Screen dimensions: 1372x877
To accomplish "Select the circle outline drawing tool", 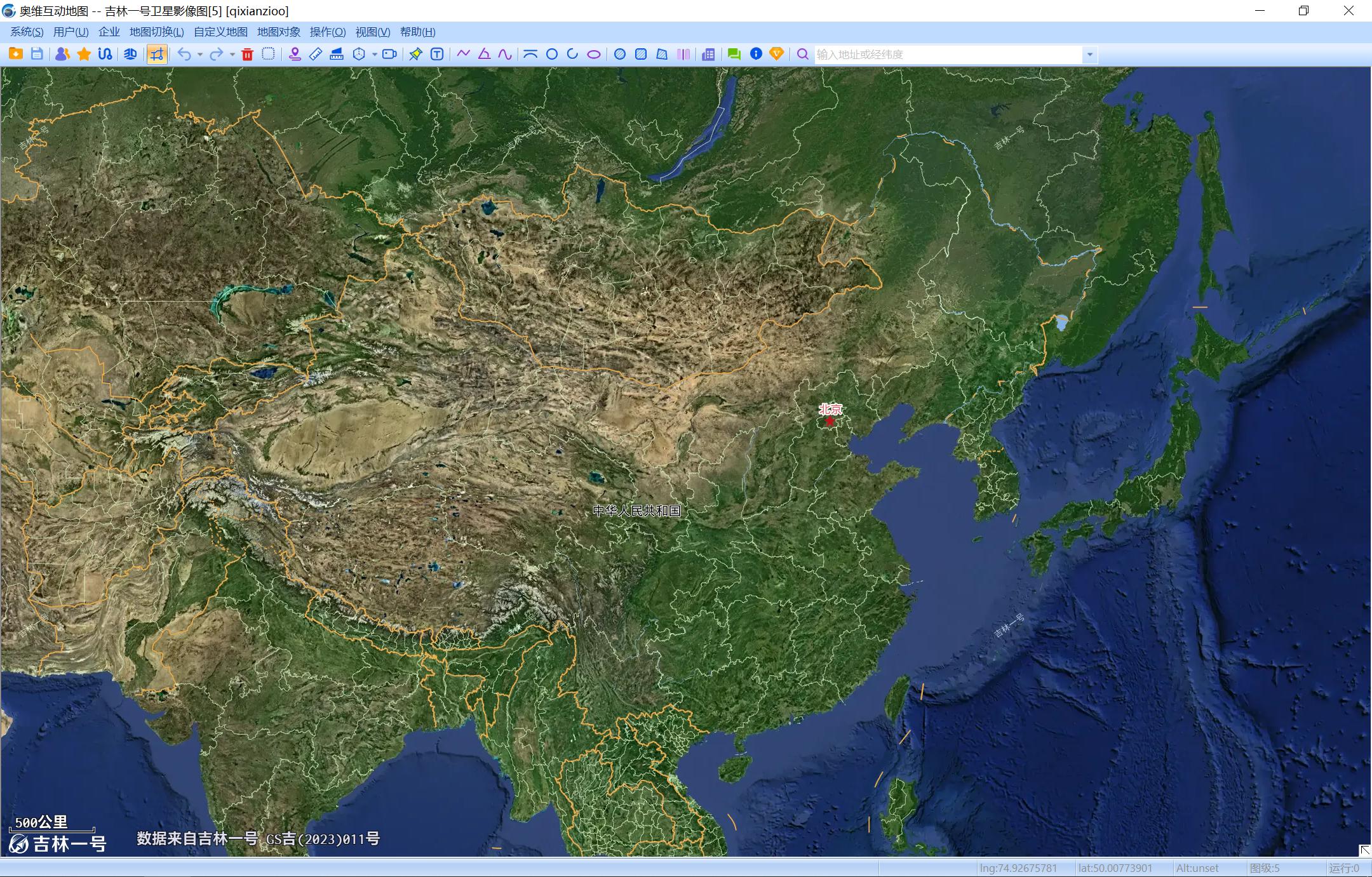I will [552, 54].
